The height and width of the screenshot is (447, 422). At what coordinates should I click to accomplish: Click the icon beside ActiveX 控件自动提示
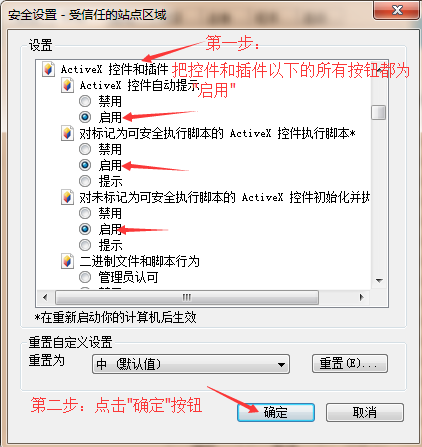67,85
